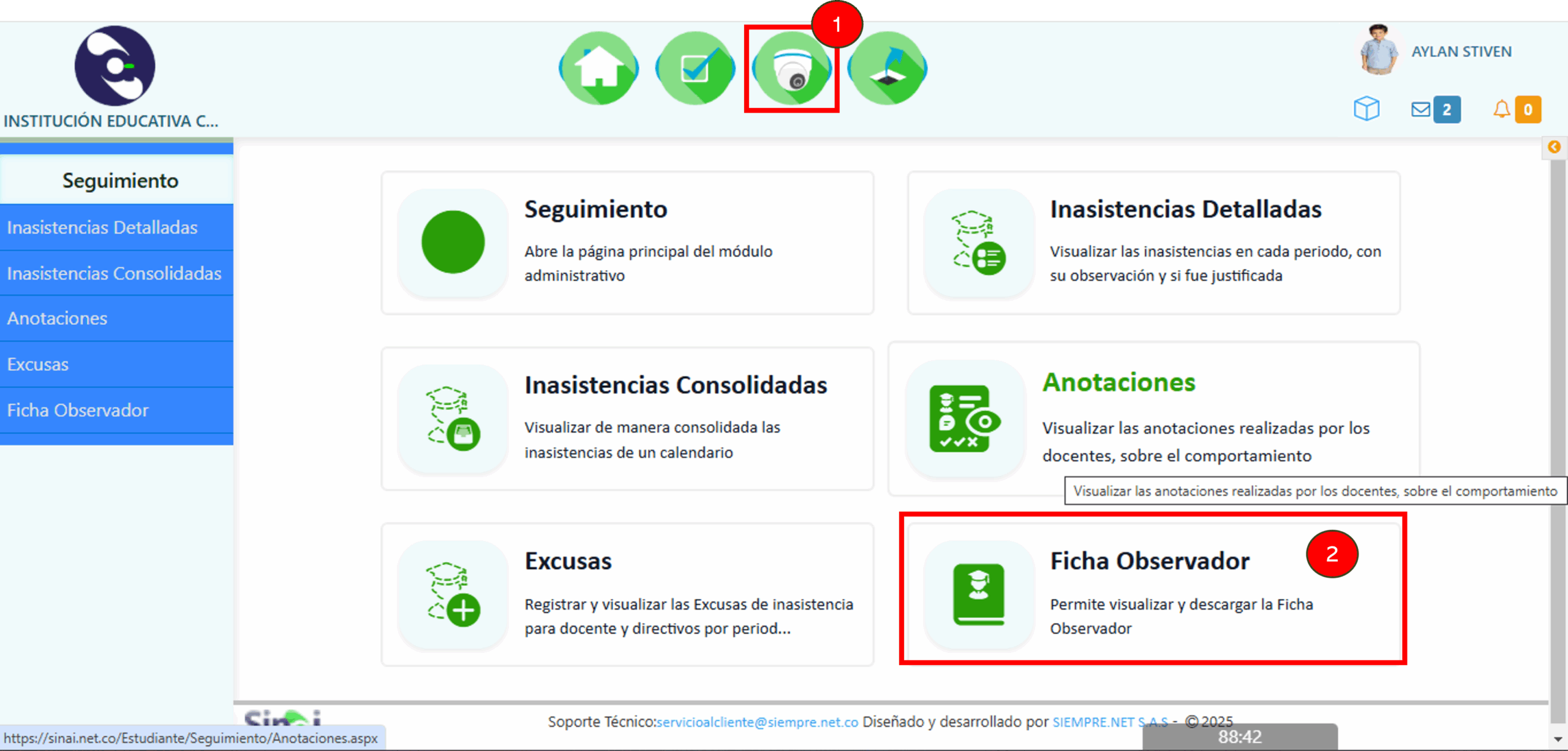Open the 3D cube icon in header
Viewport: 1568px width, 751px height.
click(1366, 109)
